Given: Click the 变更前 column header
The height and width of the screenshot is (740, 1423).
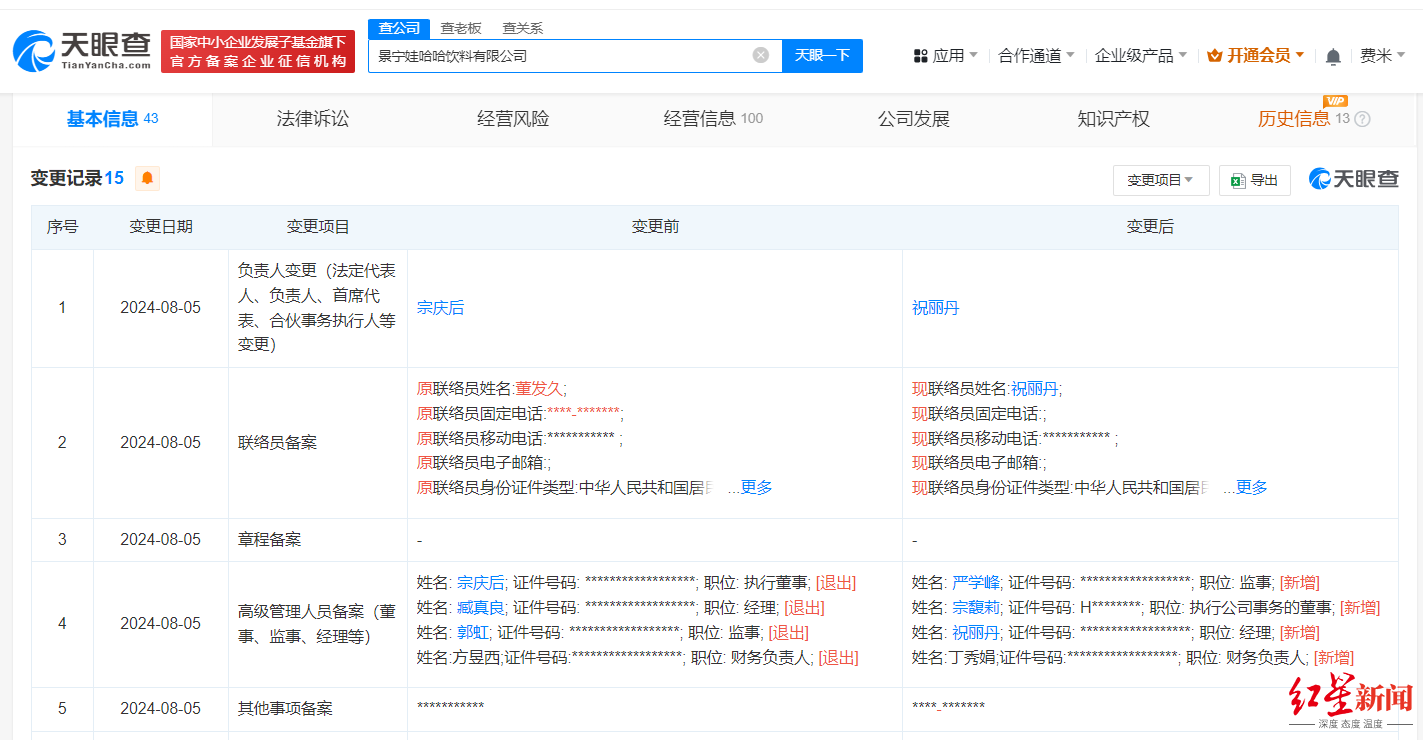Looking at the screenshot, I should (655, 227).
